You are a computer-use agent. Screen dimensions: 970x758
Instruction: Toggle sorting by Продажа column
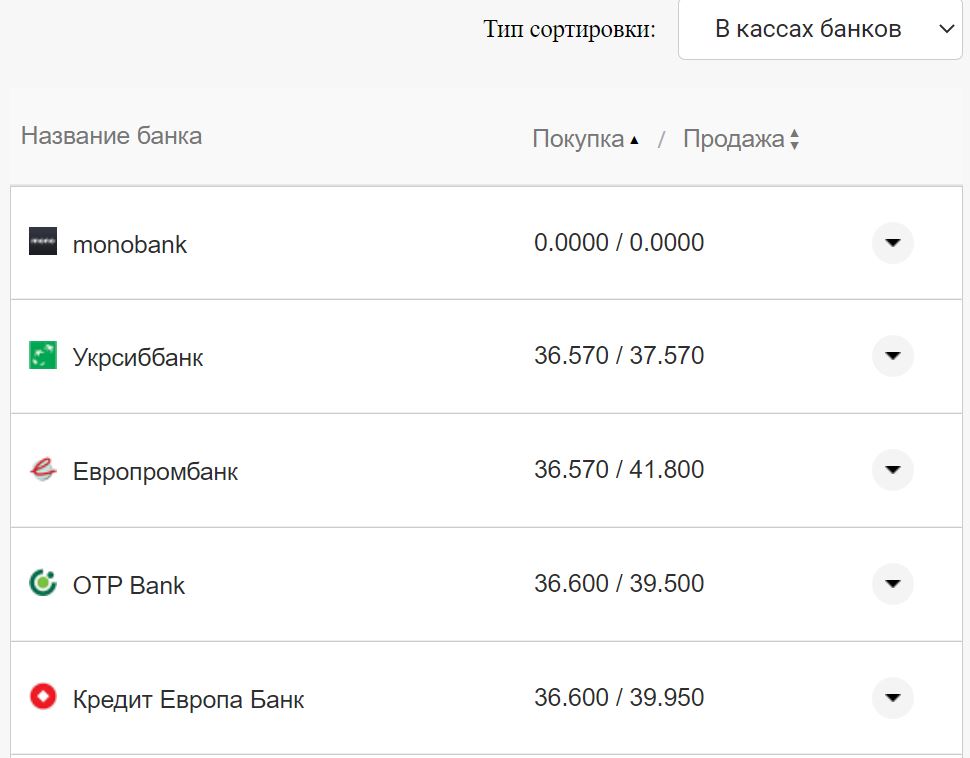click(733, 139)
